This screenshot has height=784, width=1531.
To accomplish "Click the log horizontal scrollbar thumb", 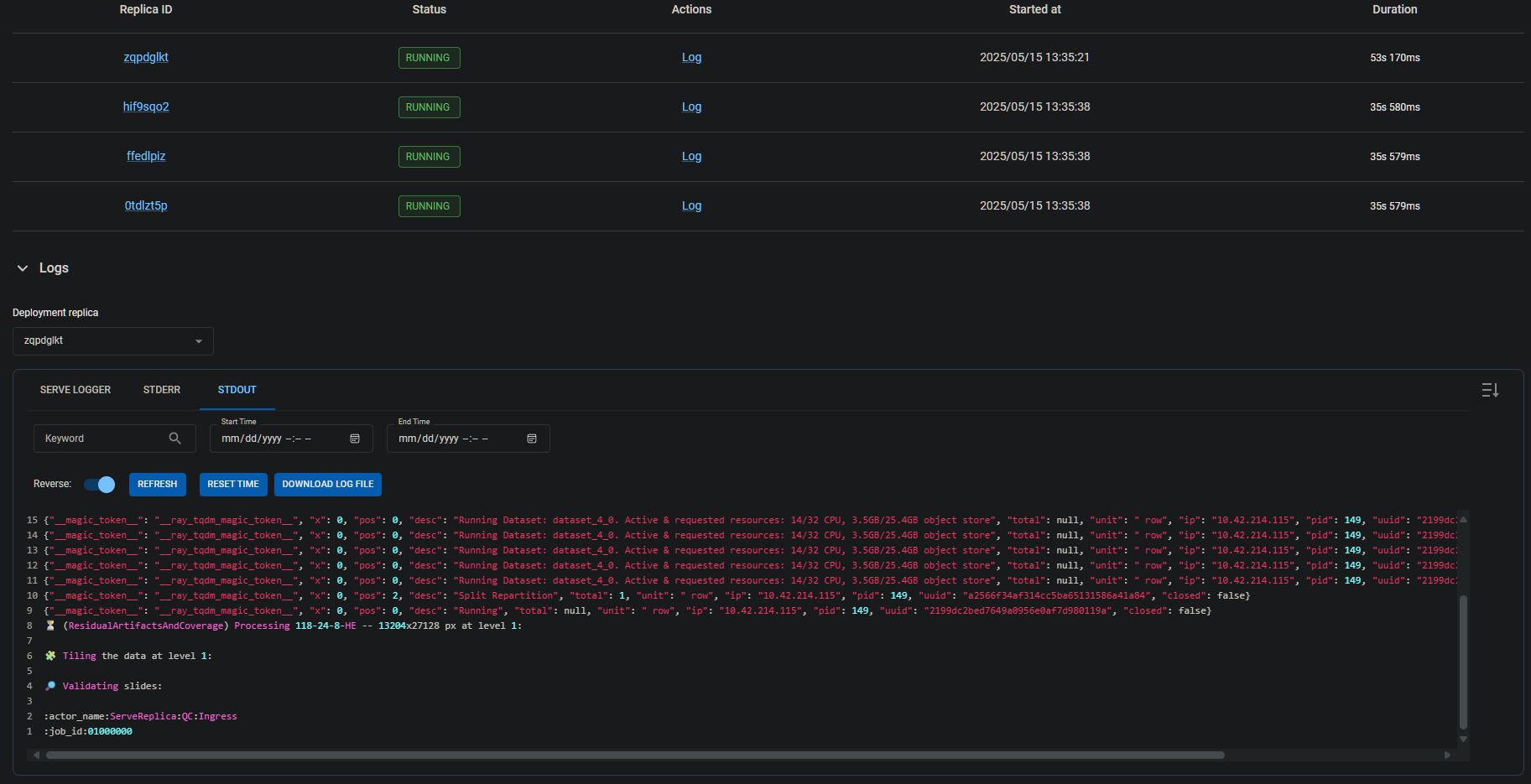I will 635,755.
